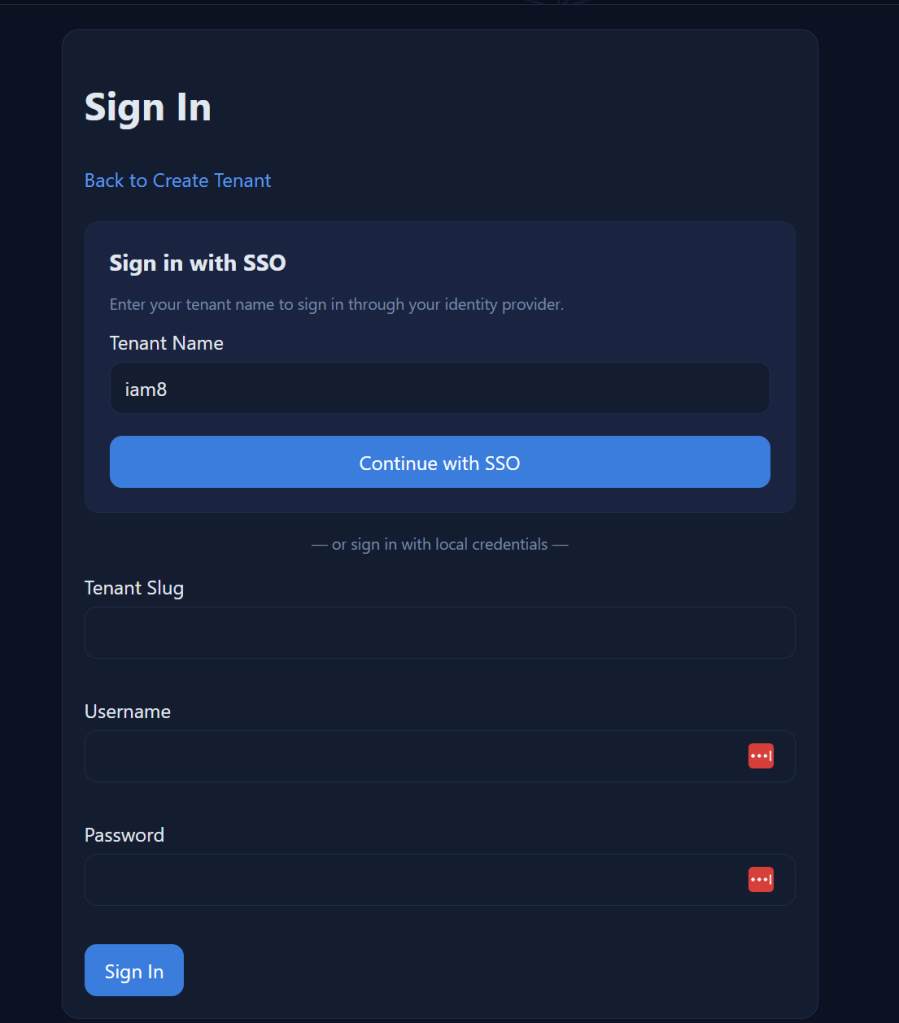Click into the Tenant Slug text box

[x=440, y=633]
